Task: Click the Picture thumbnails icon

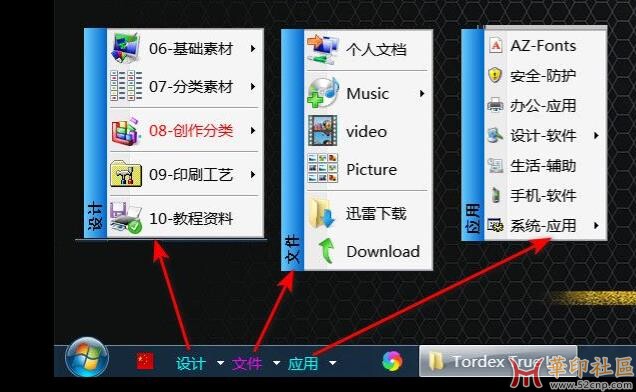Action: pyautogui.click(x=322, y=168)
